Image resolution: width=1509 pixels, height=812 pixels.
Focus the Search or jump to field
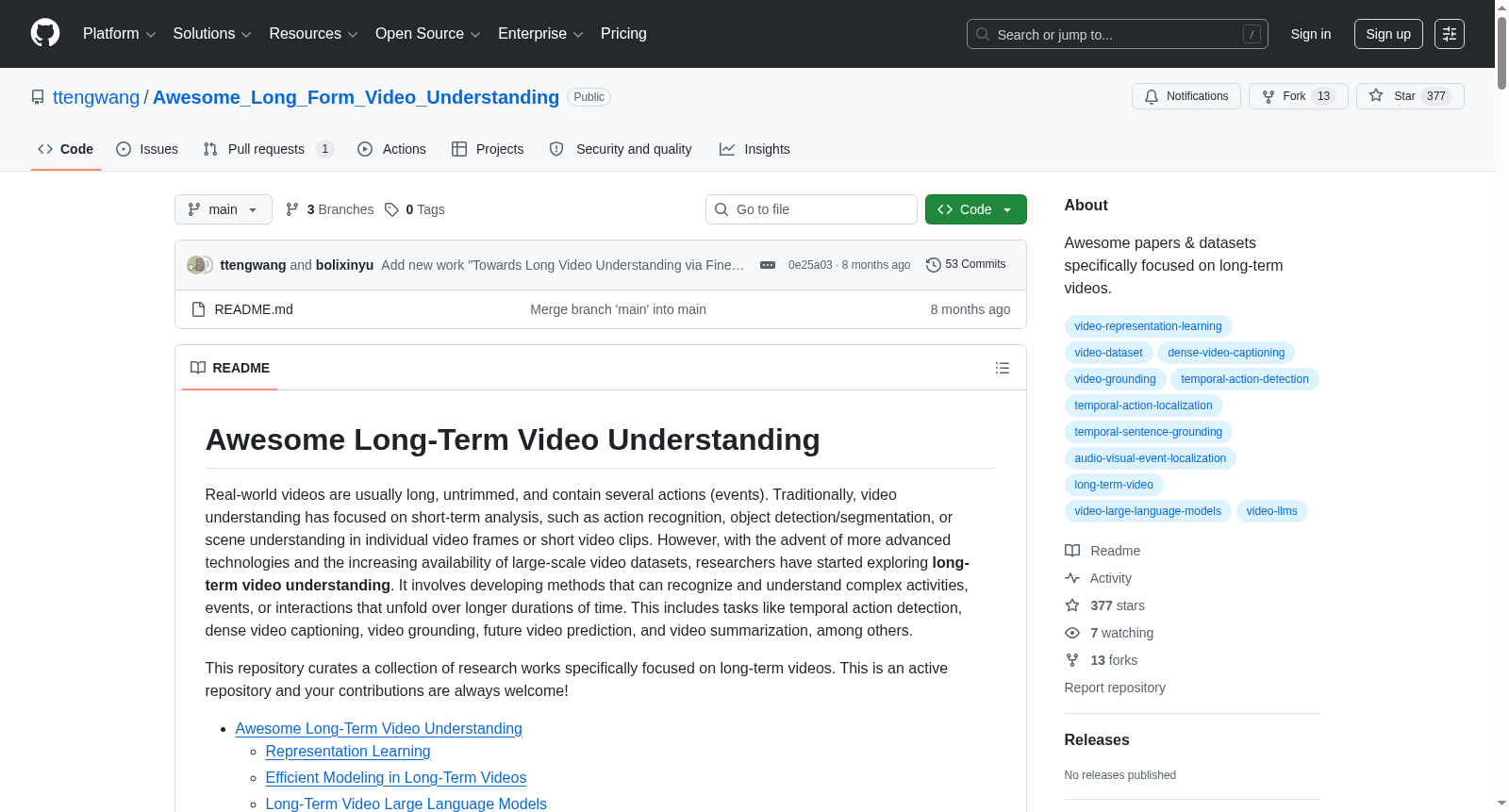point(1118,34)
